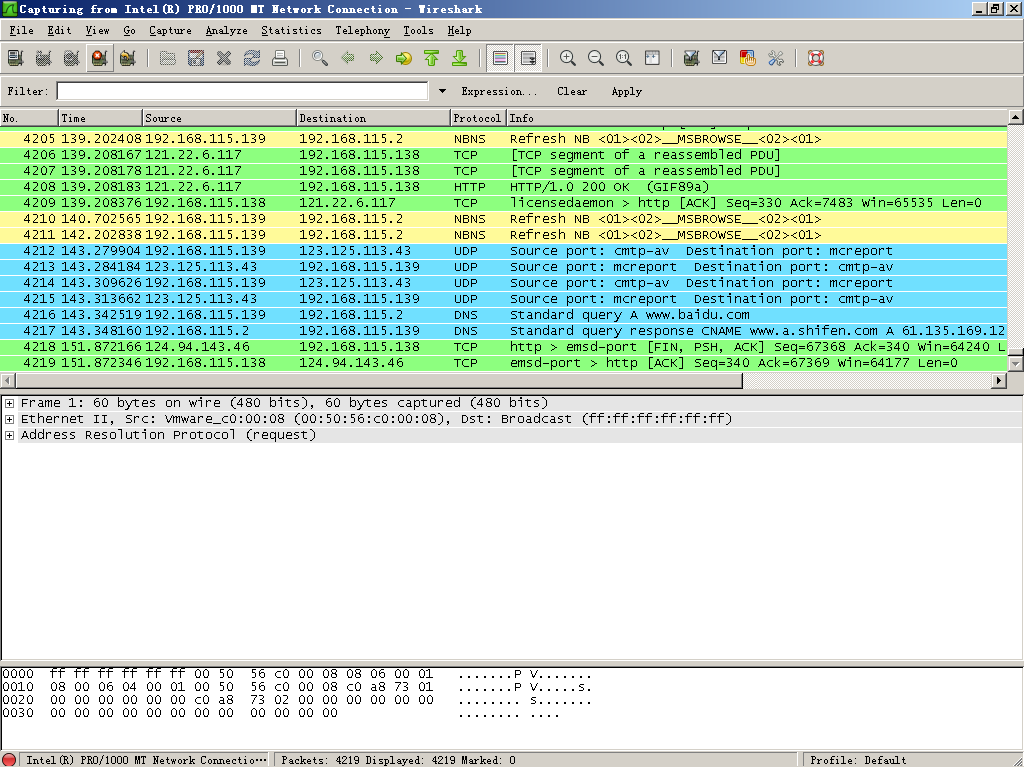
Task: Restart the running live capture icon
Action: click(x=128, y=58)
